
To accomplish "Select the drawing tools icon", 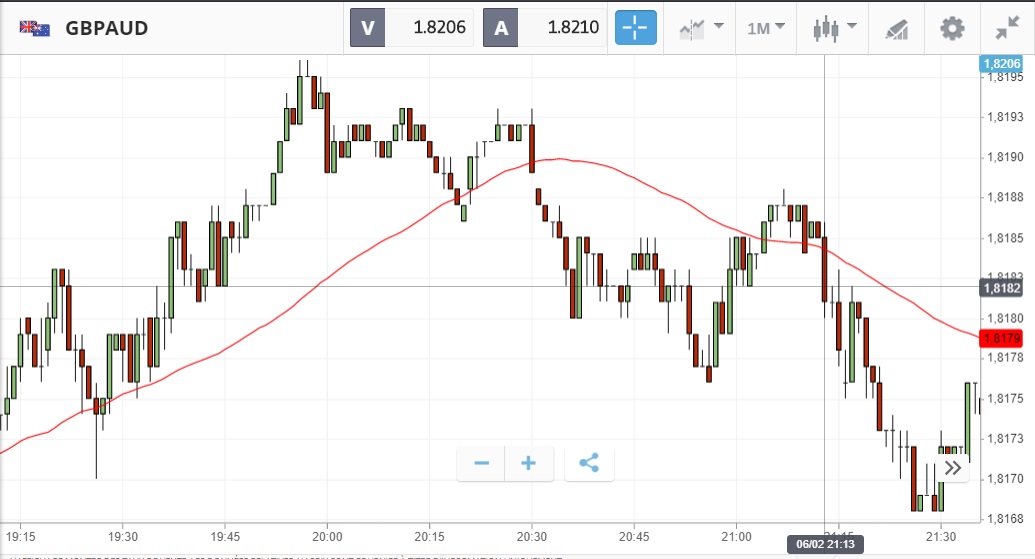I will click(896, 27).
